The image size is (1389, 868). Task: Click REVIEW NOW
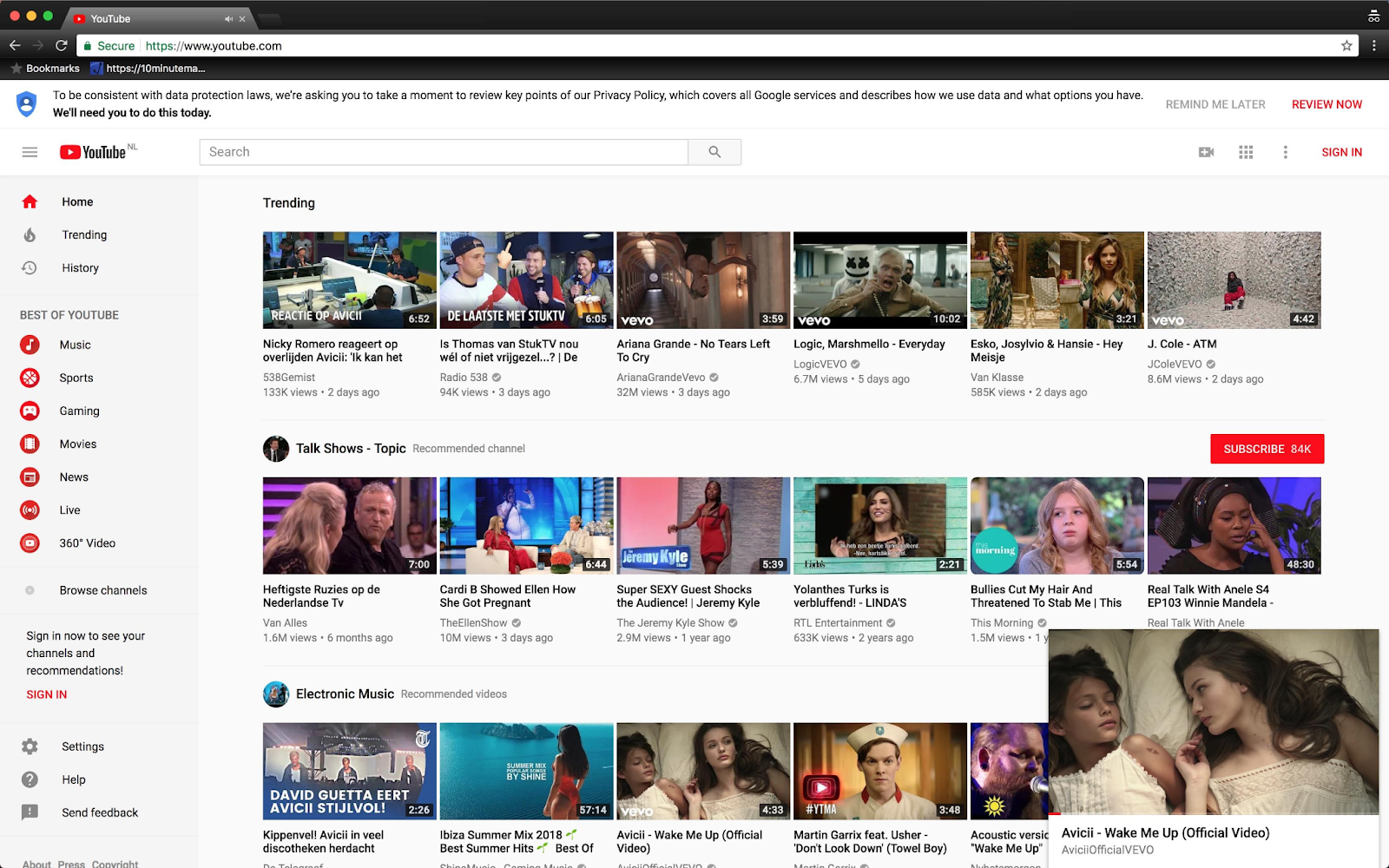[1326, 104]
